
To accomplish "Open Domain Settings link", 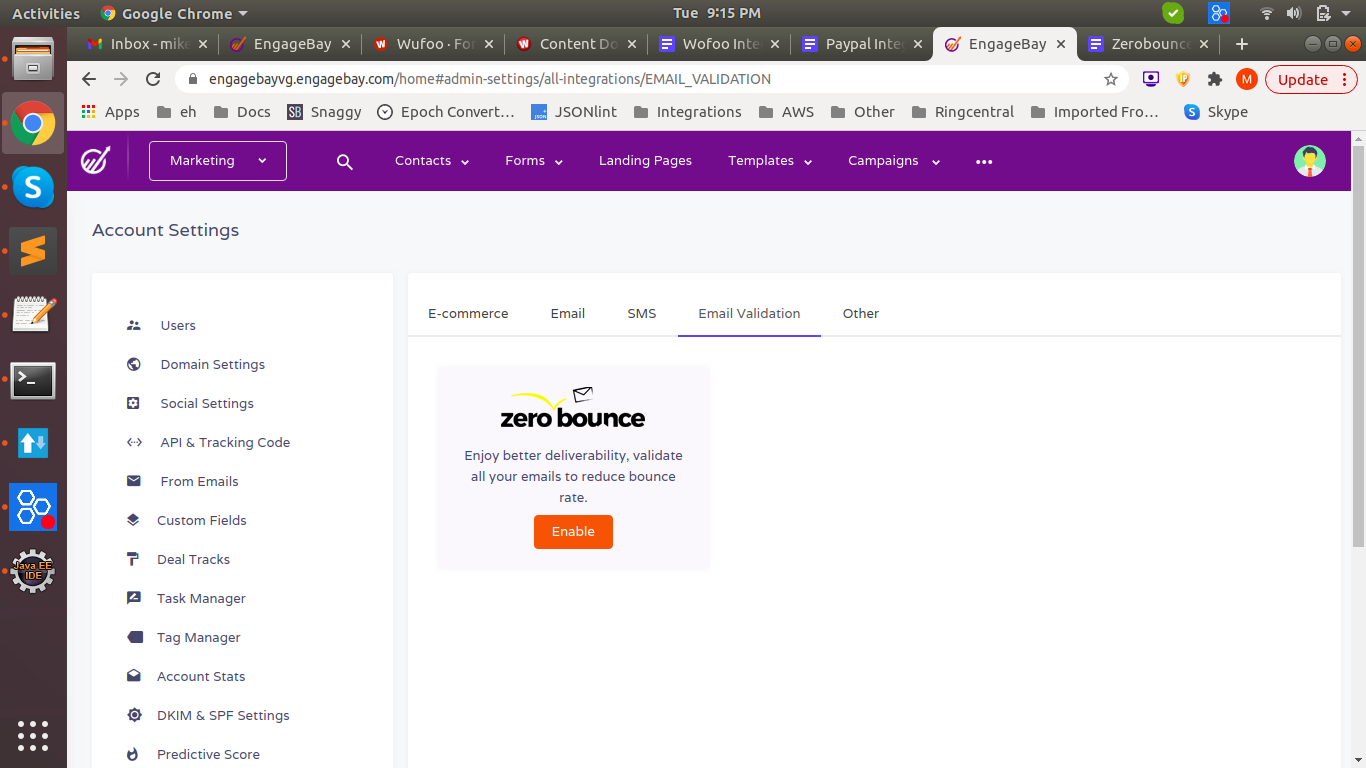I will pos(213,364).
